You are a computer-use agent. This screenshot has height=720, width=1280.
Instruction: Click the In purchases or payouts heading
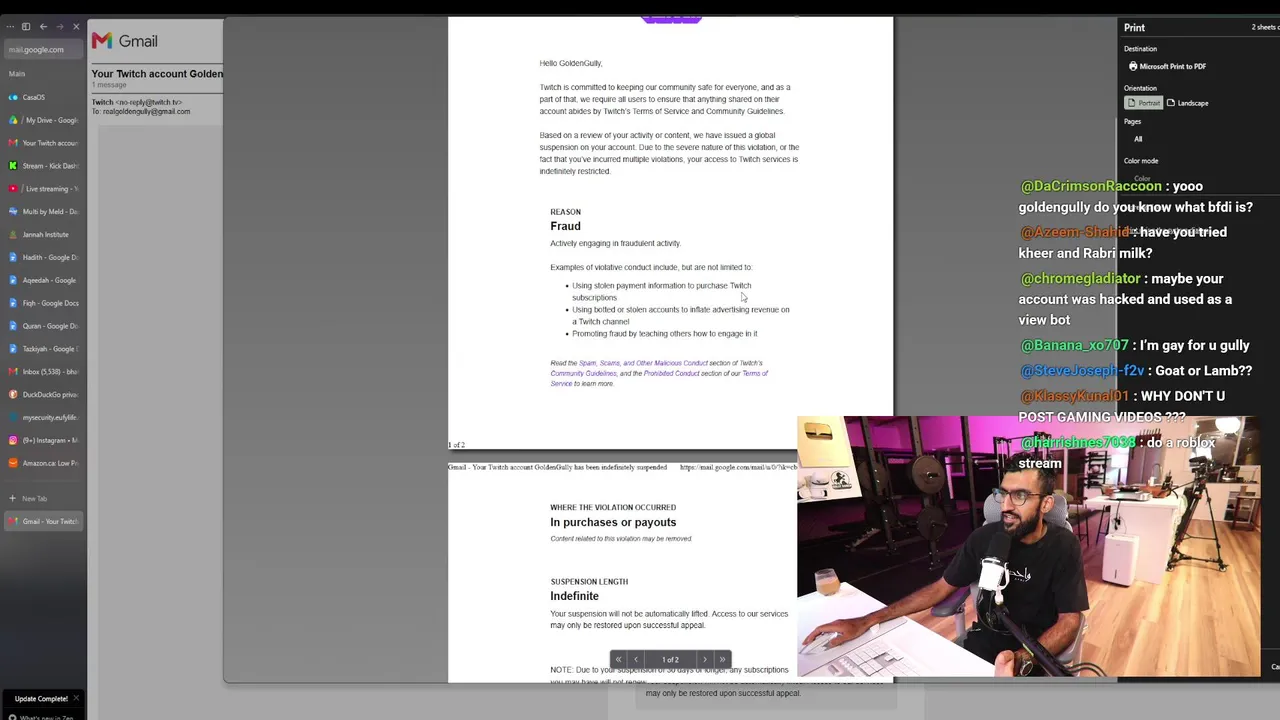[x=613, y=522]
